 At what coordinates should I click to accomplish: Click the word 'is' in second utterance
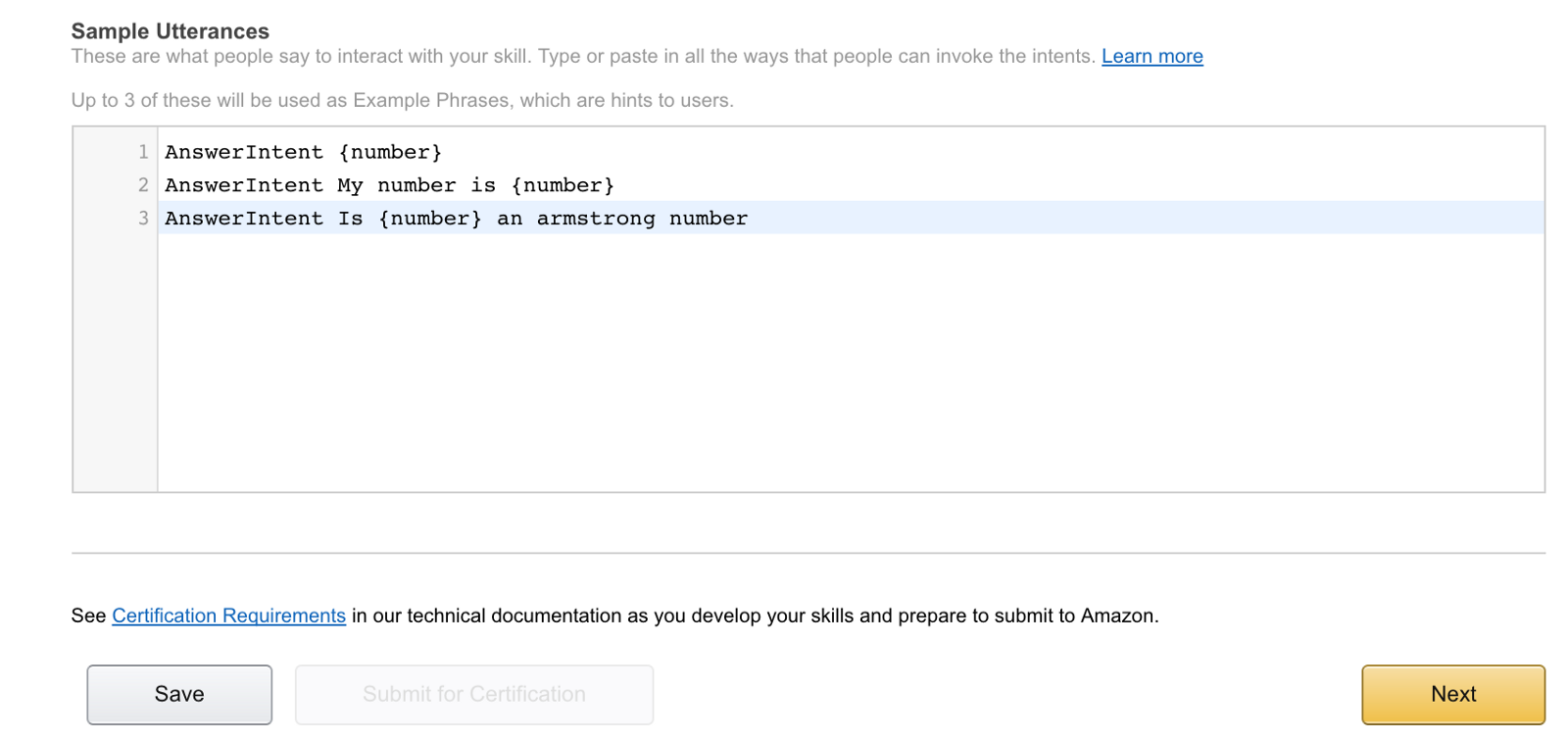(483, 186)
